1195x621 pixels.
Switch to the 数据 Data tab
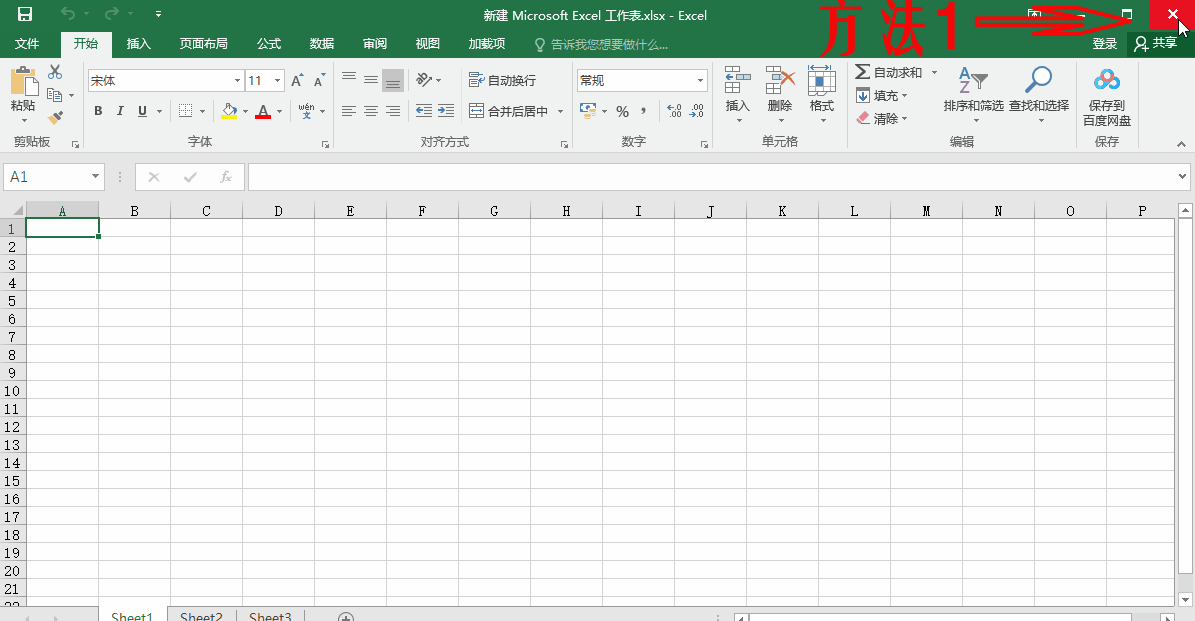click(x=322, y=44)
